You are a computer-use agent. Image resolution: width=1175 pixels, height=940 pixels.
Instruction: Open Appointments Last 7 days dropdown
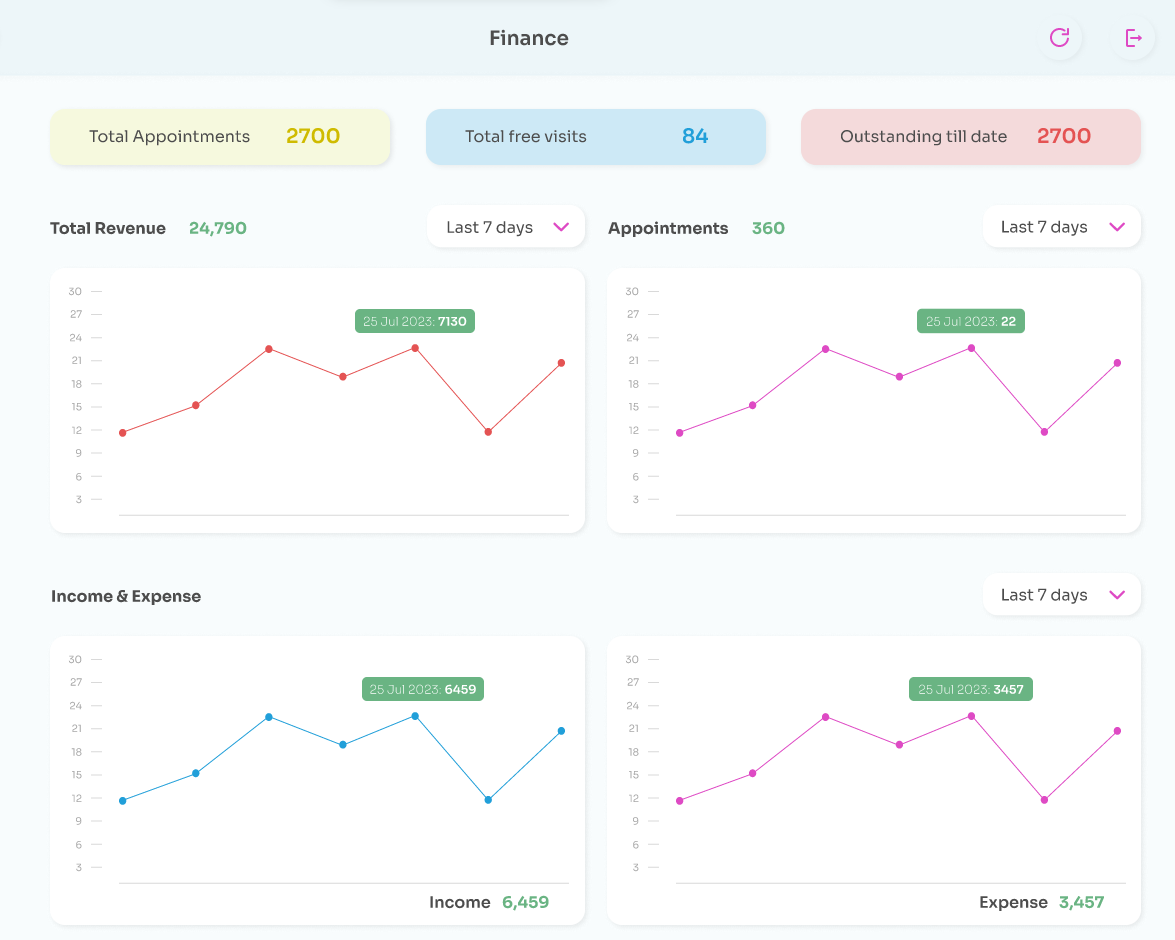click(1061, 227)
